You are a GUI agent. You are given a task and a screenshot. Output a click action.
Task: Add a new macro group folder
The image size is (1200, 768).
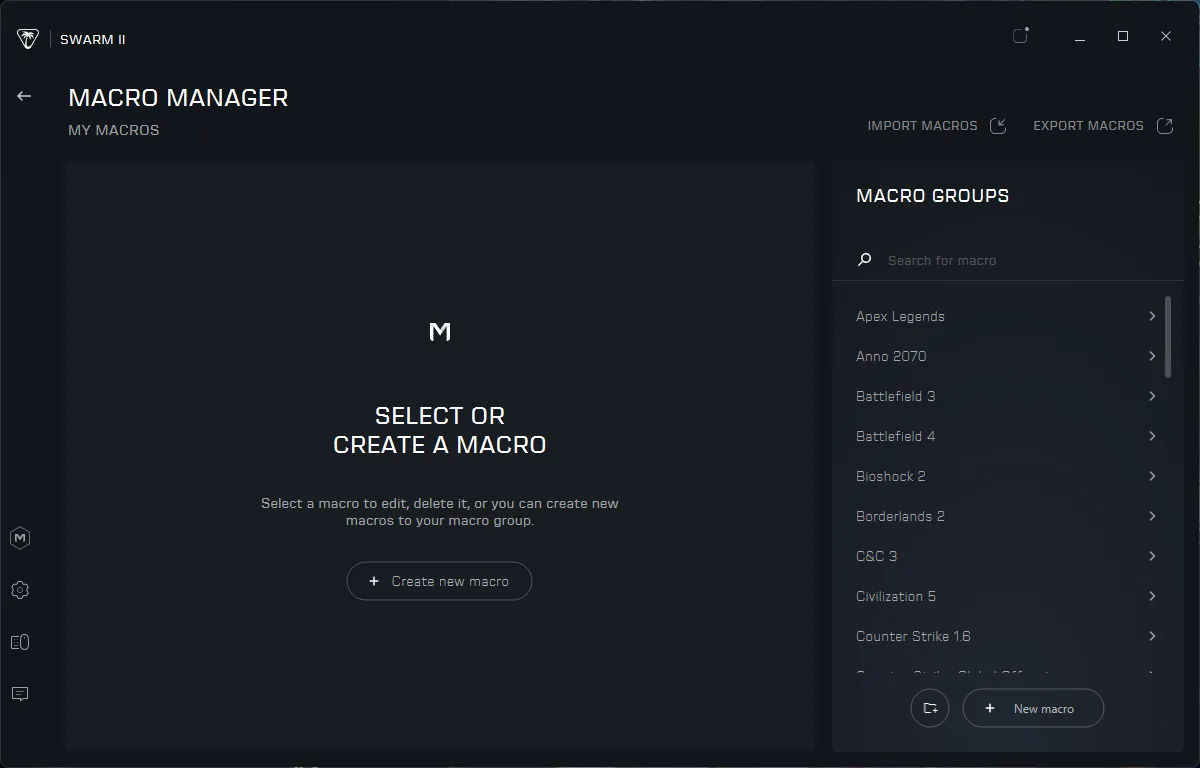tap(930, 708)
